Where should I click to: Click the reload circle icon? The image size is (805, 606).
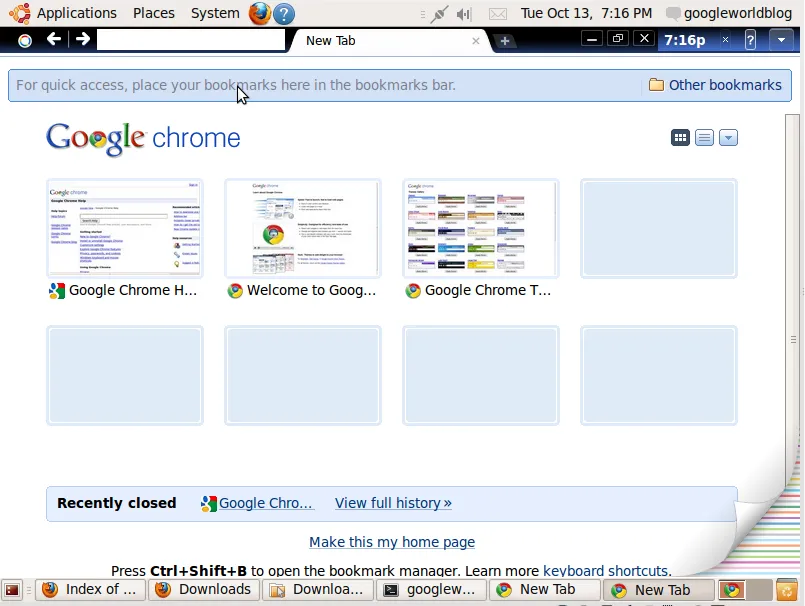tap(25, 41)
